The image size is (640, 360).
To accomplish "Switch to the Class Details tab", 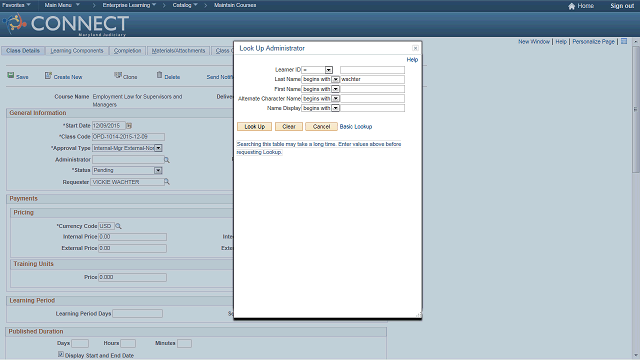I will [23, 51].
